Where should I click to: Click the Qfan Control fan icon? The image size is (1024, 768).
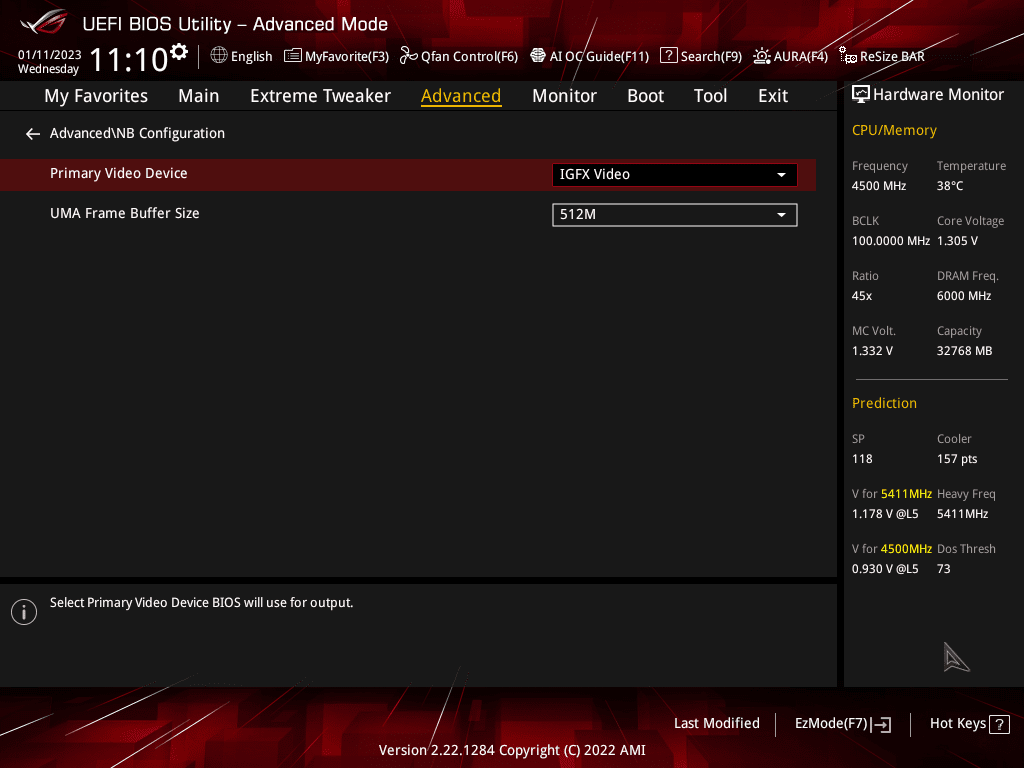point(409,56)
